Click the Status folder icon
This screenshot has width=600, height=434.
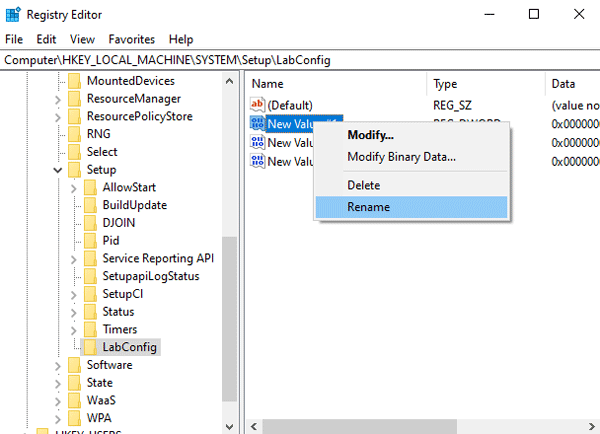90,312
